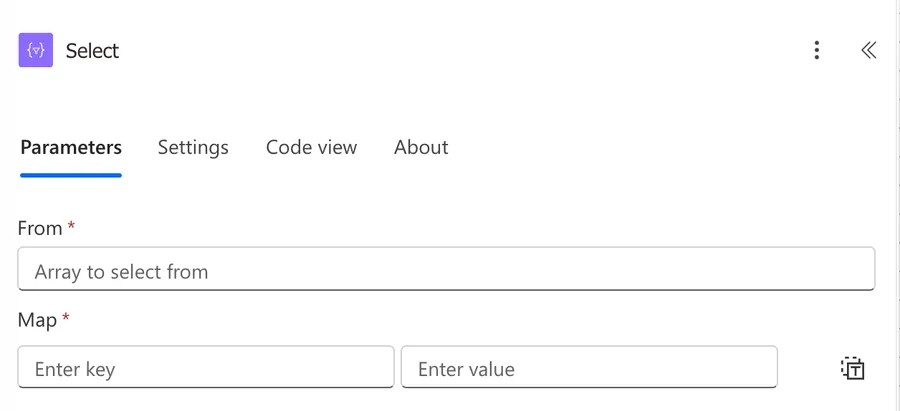Click empty header space beside Select title

[459, 51]
